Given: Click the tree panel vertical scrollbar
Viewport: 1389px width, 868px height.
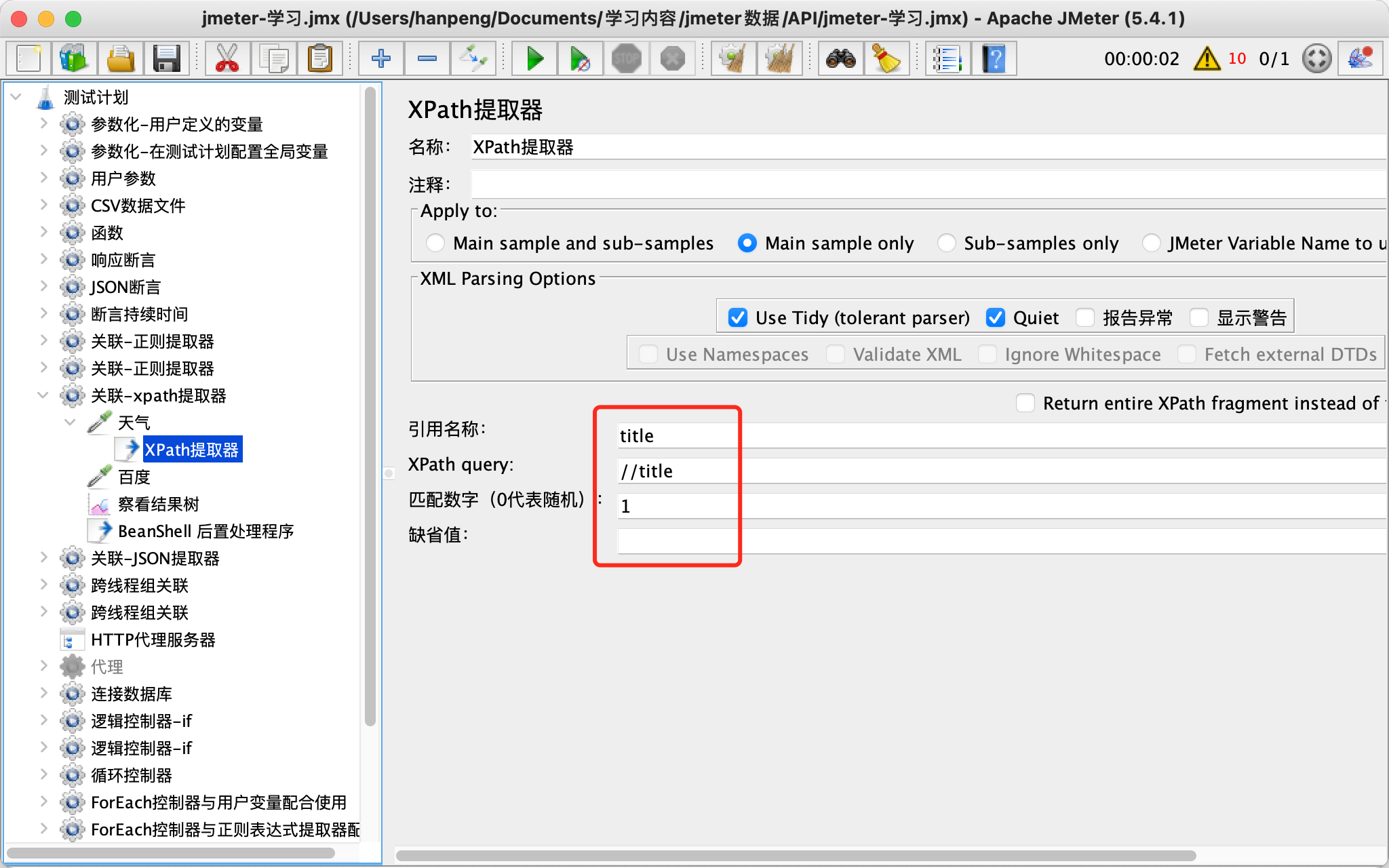Looking at the screenshot, I should pyautogui.click(x=370, y=407).
